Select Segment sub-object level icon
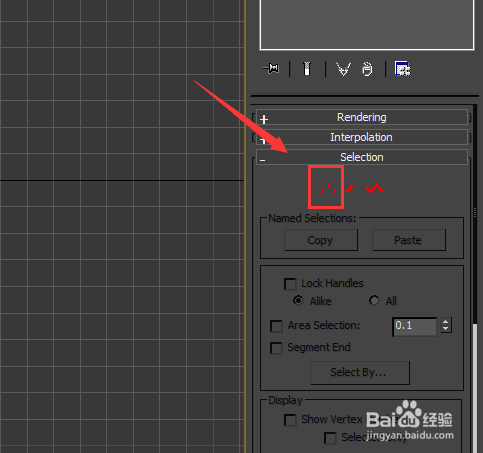483x453 pixels. [353, 189]
